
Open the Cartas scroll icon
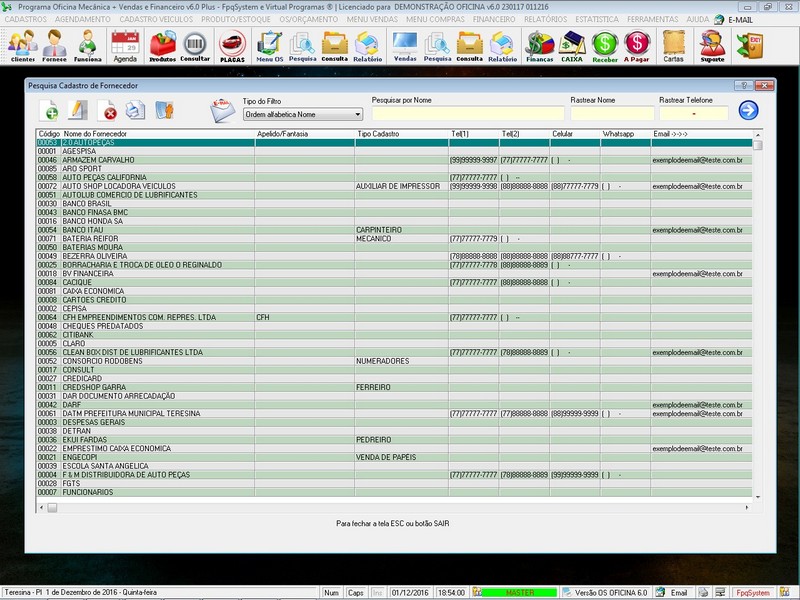click(673, 46)
